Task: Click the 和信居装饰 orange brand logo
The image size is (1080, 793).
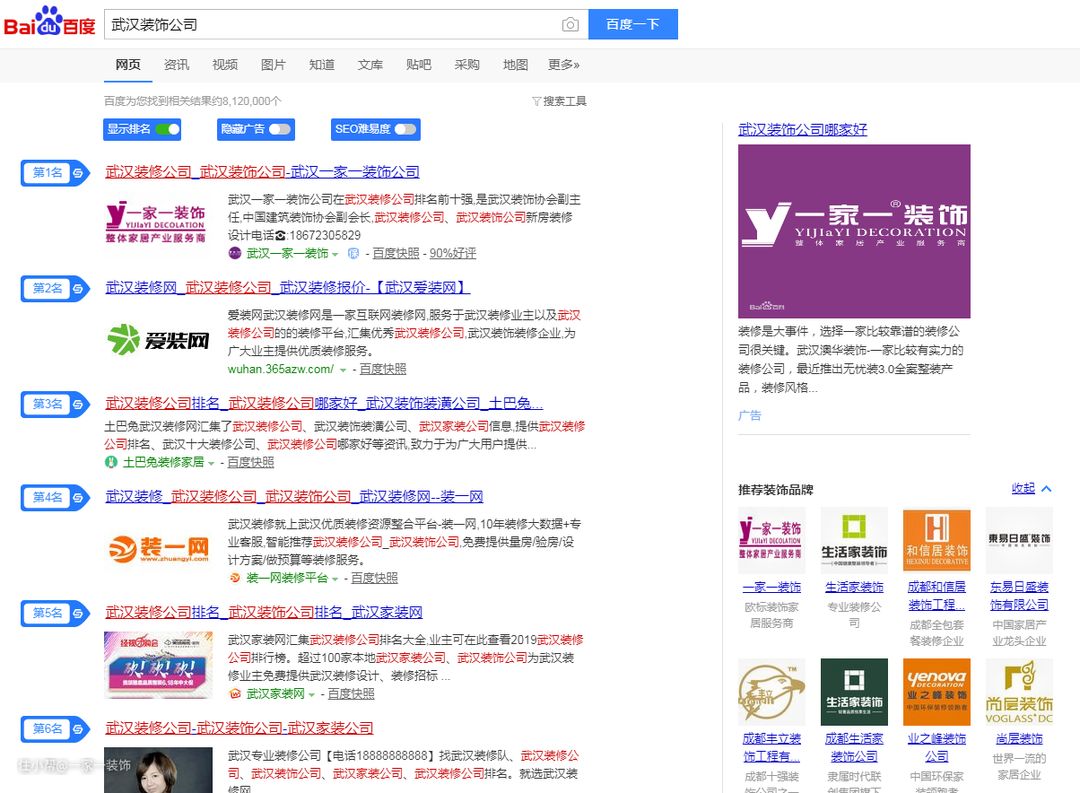Action: [x=936, y=541]
